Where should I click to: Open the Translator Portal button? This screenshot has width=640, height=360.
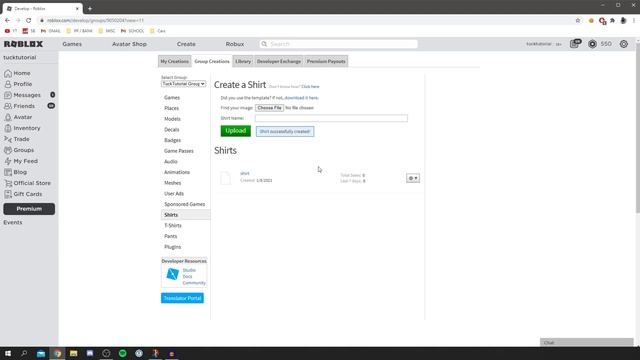point(182,298)
